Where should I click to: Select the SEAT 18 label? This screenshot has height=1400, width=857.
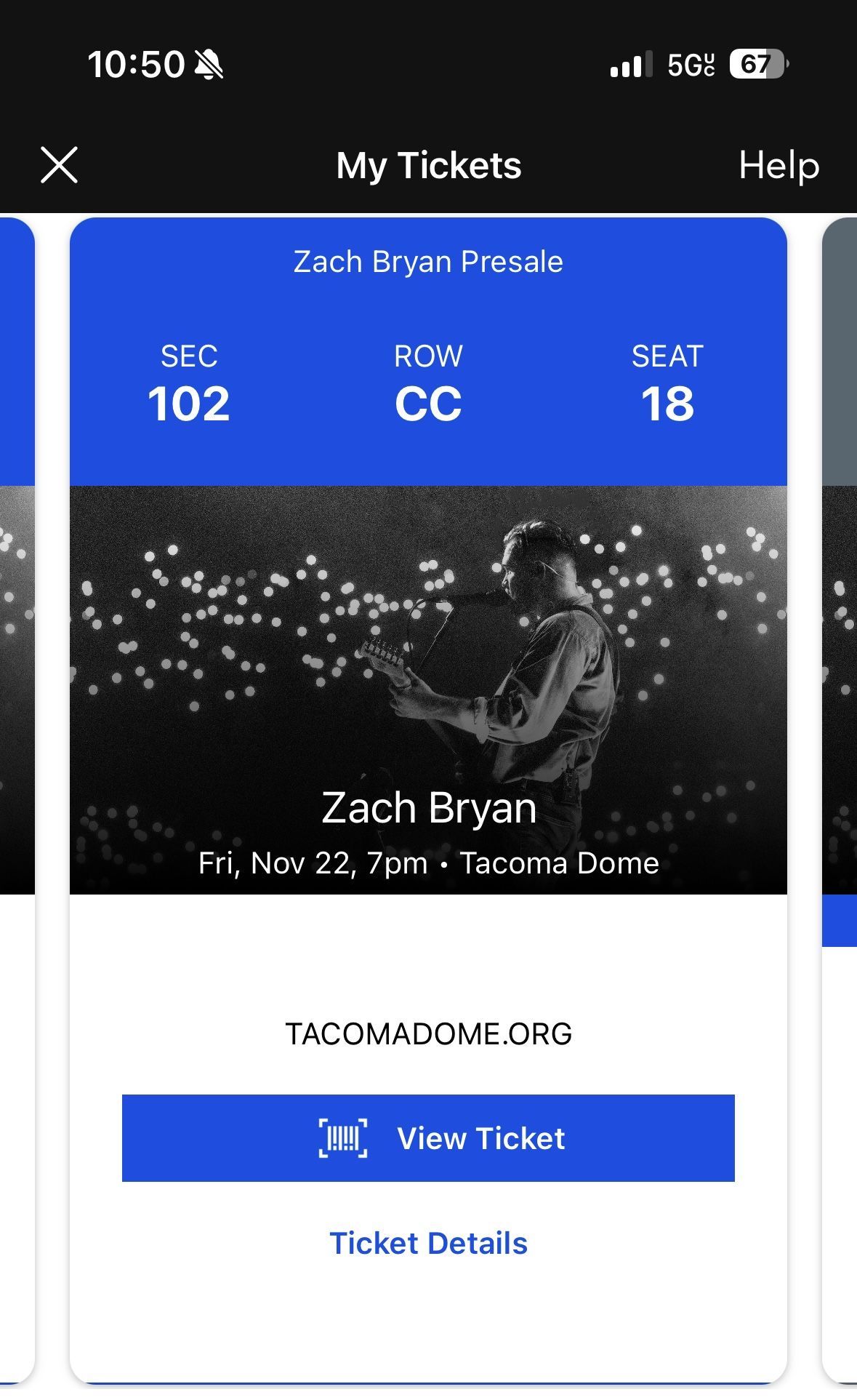tap(669, 385)
